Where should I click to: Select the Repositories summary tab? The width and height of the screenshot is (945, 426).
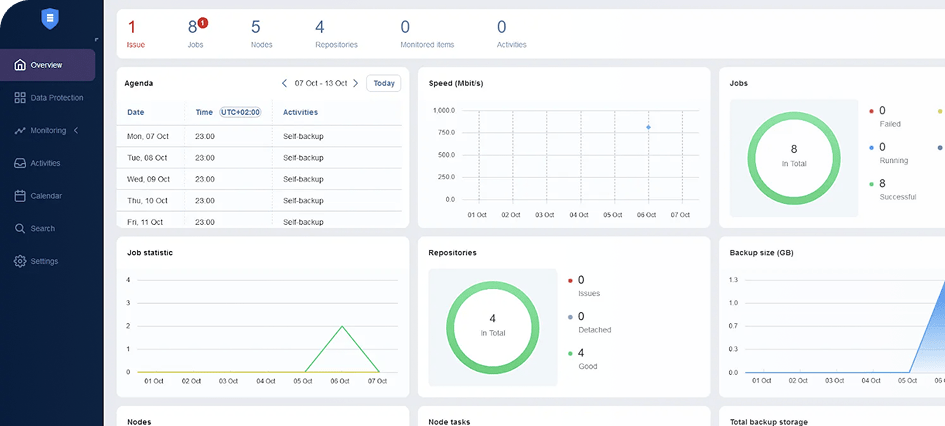[x=336, y=33]
